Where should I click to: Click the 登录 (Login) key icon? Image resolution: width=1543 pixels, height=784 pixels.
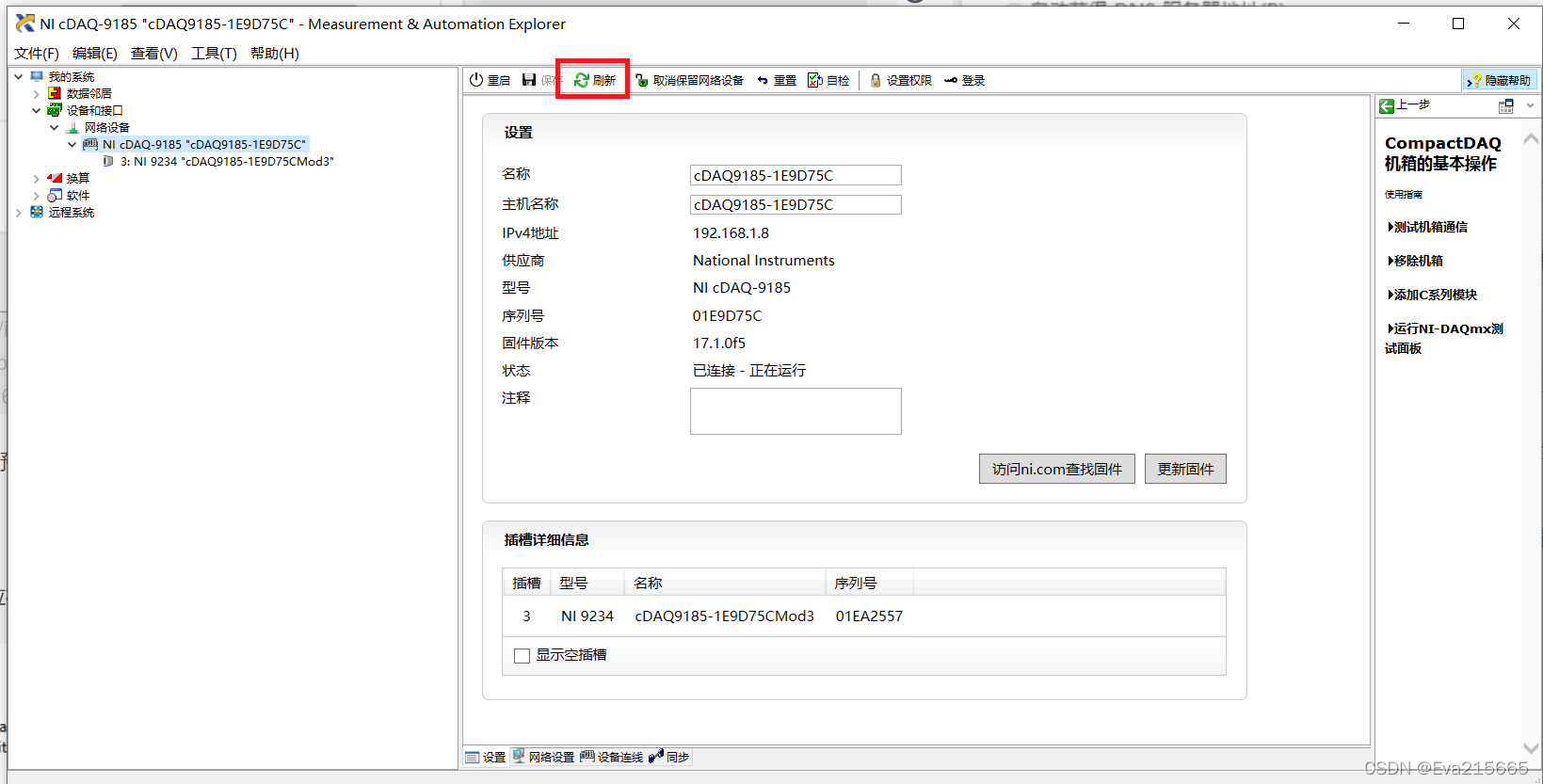pos(951,80)
